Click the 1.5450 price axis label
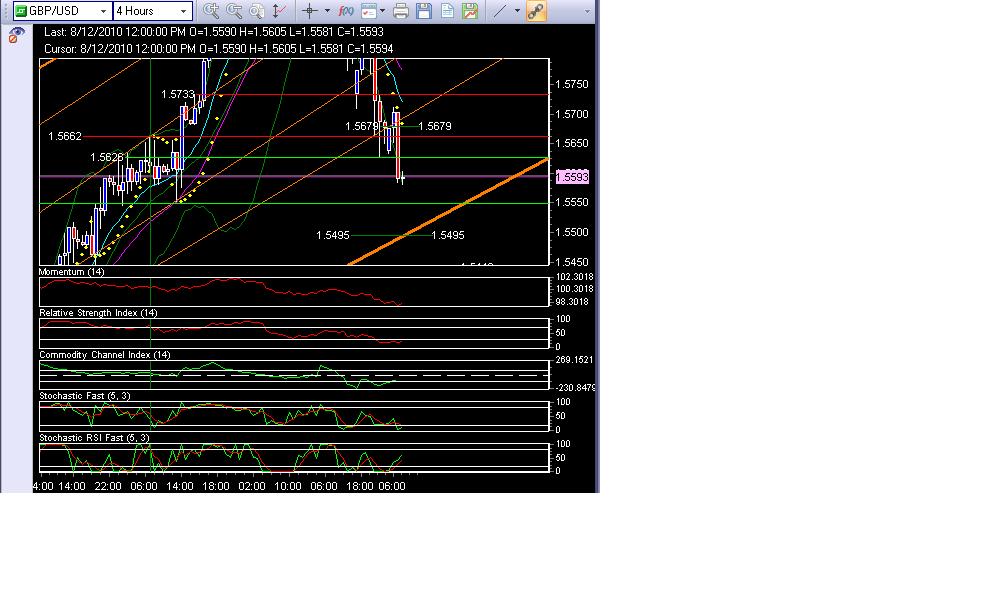 [x=572, y=262]
